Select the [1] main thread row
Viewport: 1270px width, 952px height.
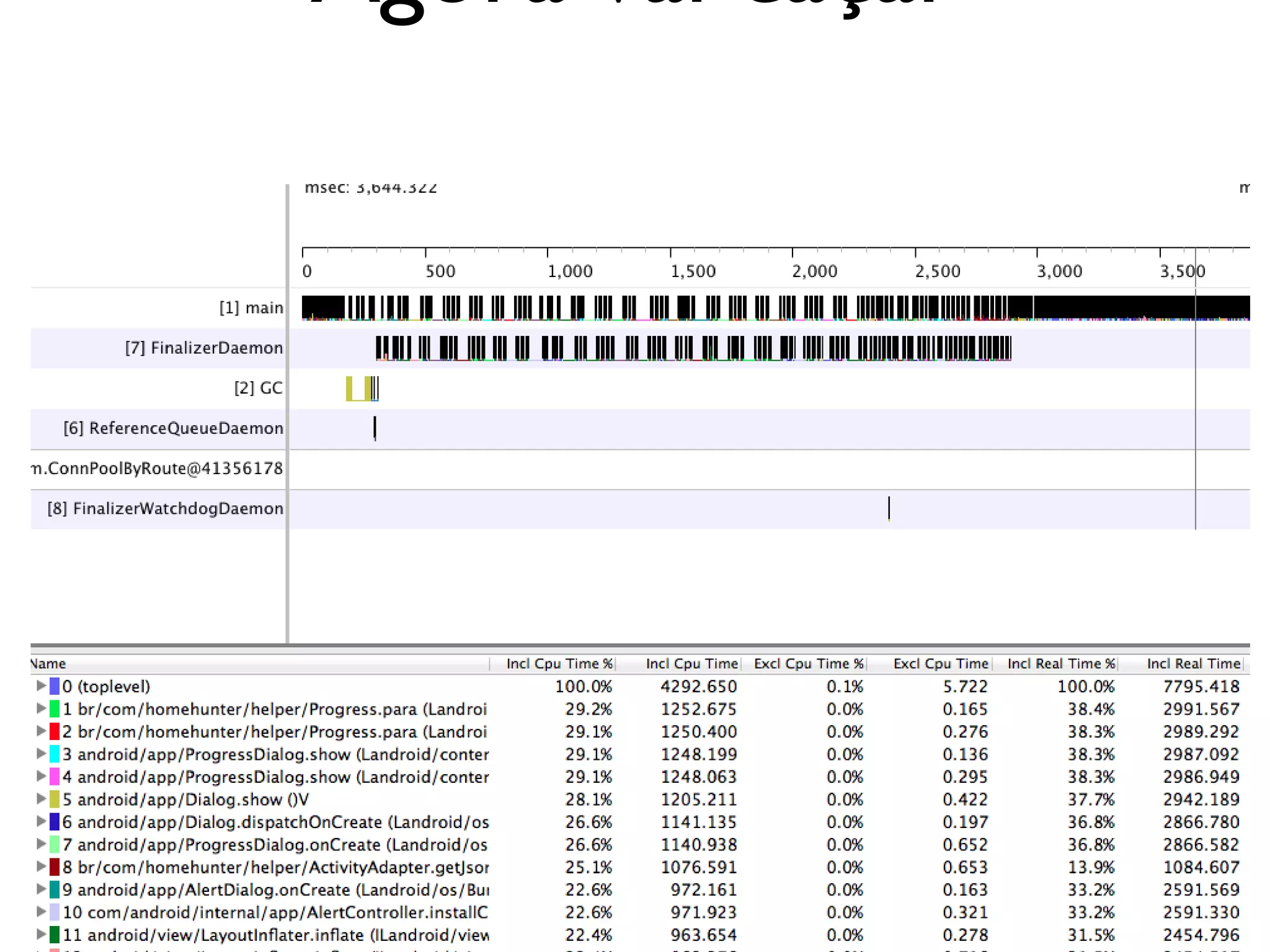point(251,308)
